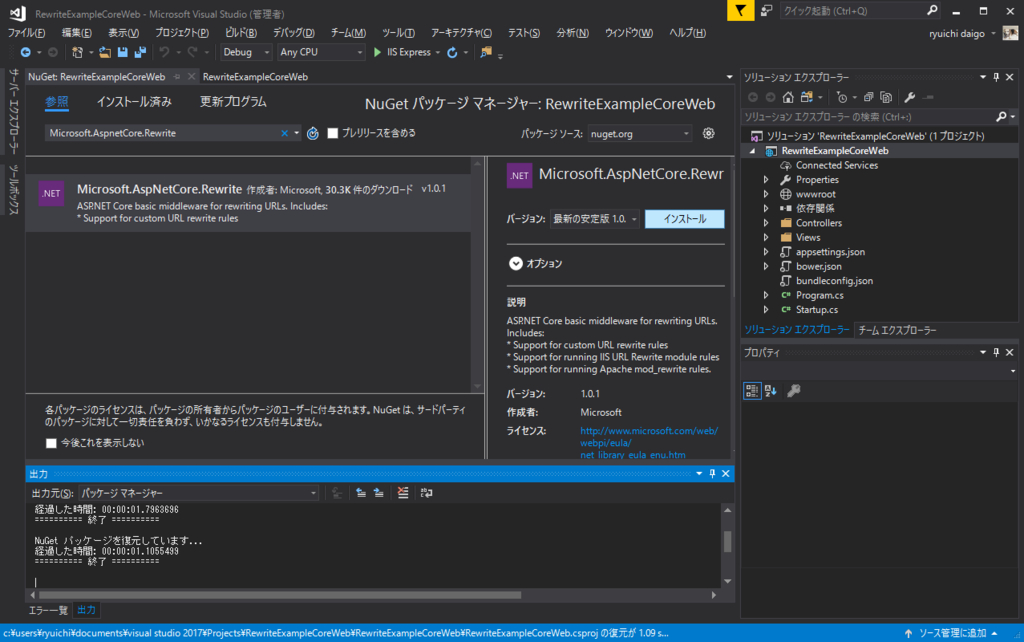Expand the Options section
This screenshot has width=1024, height=642.
[x=515, y=263]
